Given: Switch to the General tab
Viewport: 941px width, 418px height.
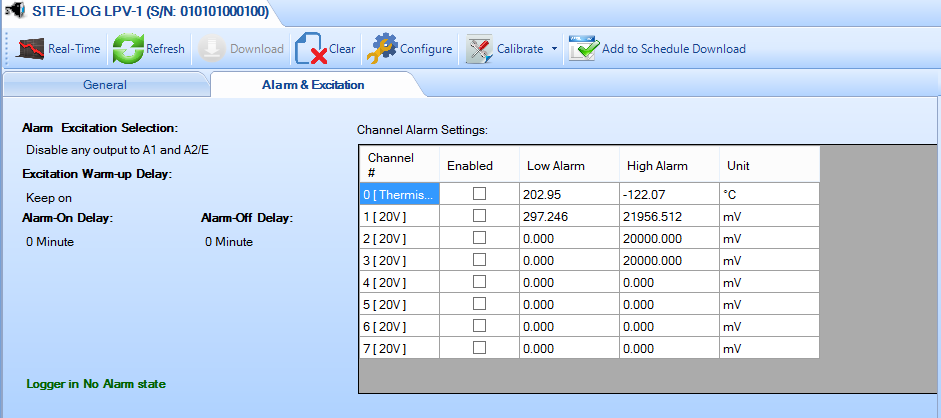Looking at the screenshot, I should click(104, 85).
